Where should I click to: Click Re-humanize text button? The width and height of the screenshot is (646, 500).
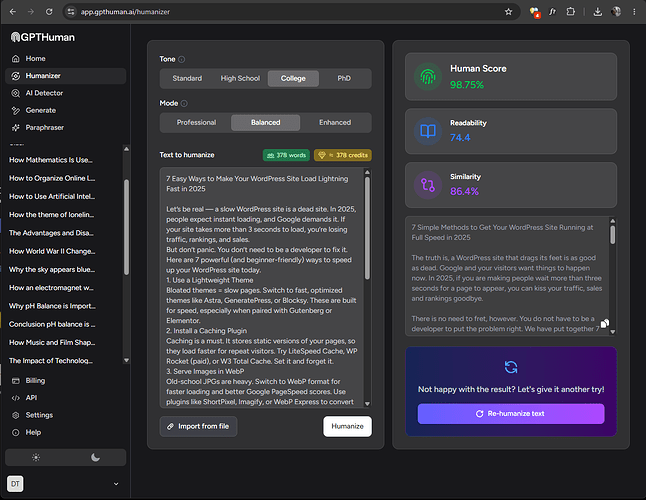tap(511, 414)
